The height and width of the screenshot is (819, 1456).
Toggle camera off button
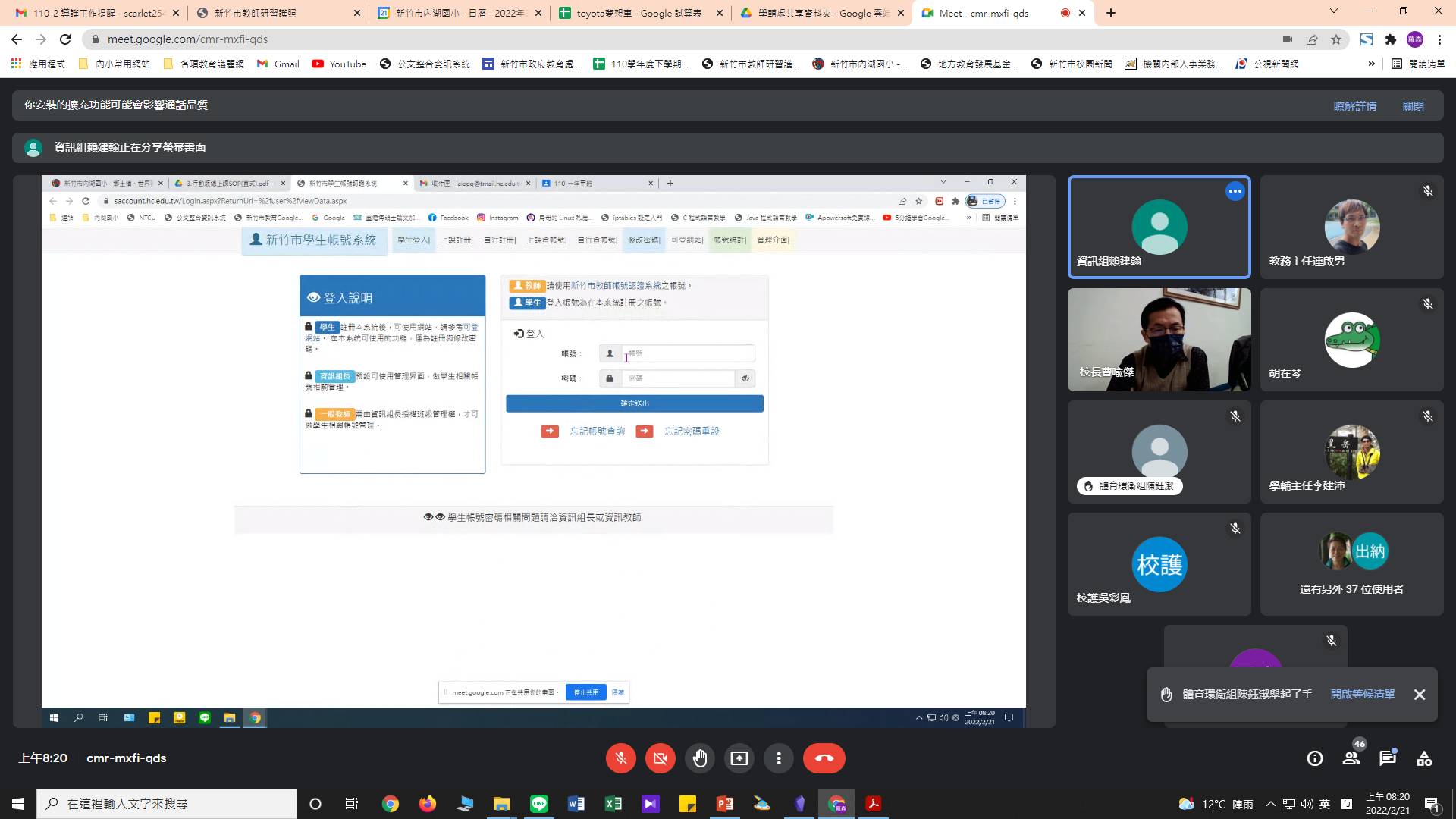tap(661, 758)
